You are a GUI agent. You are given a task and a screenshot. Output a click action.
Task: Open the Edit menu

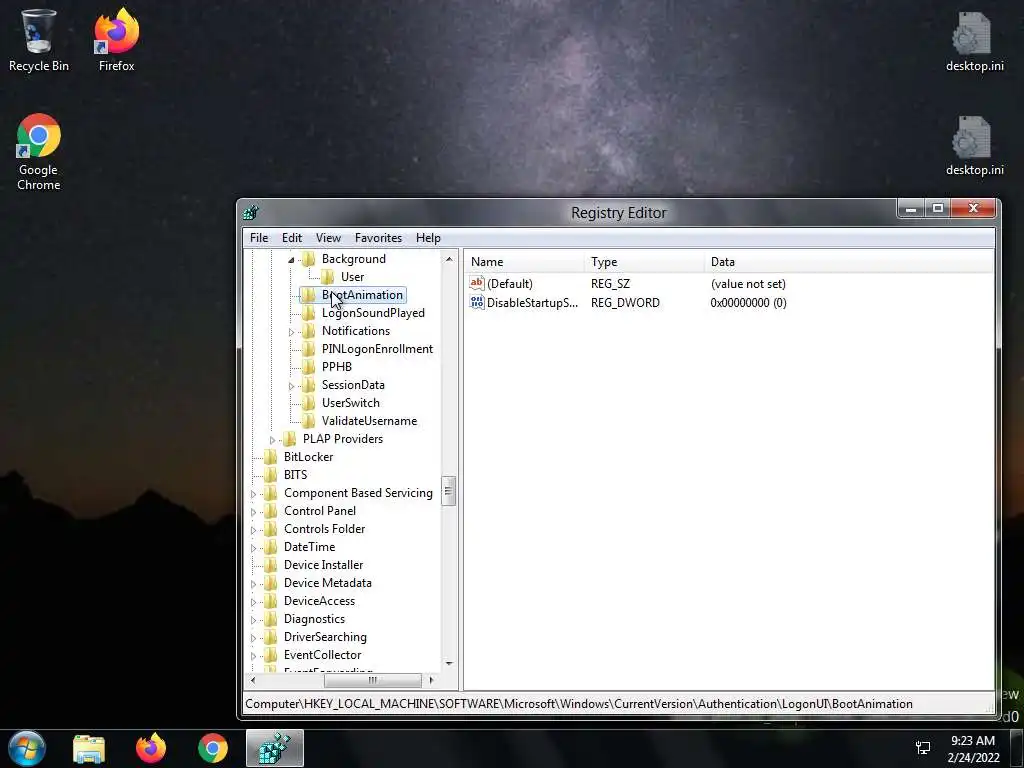click(291, 238)
